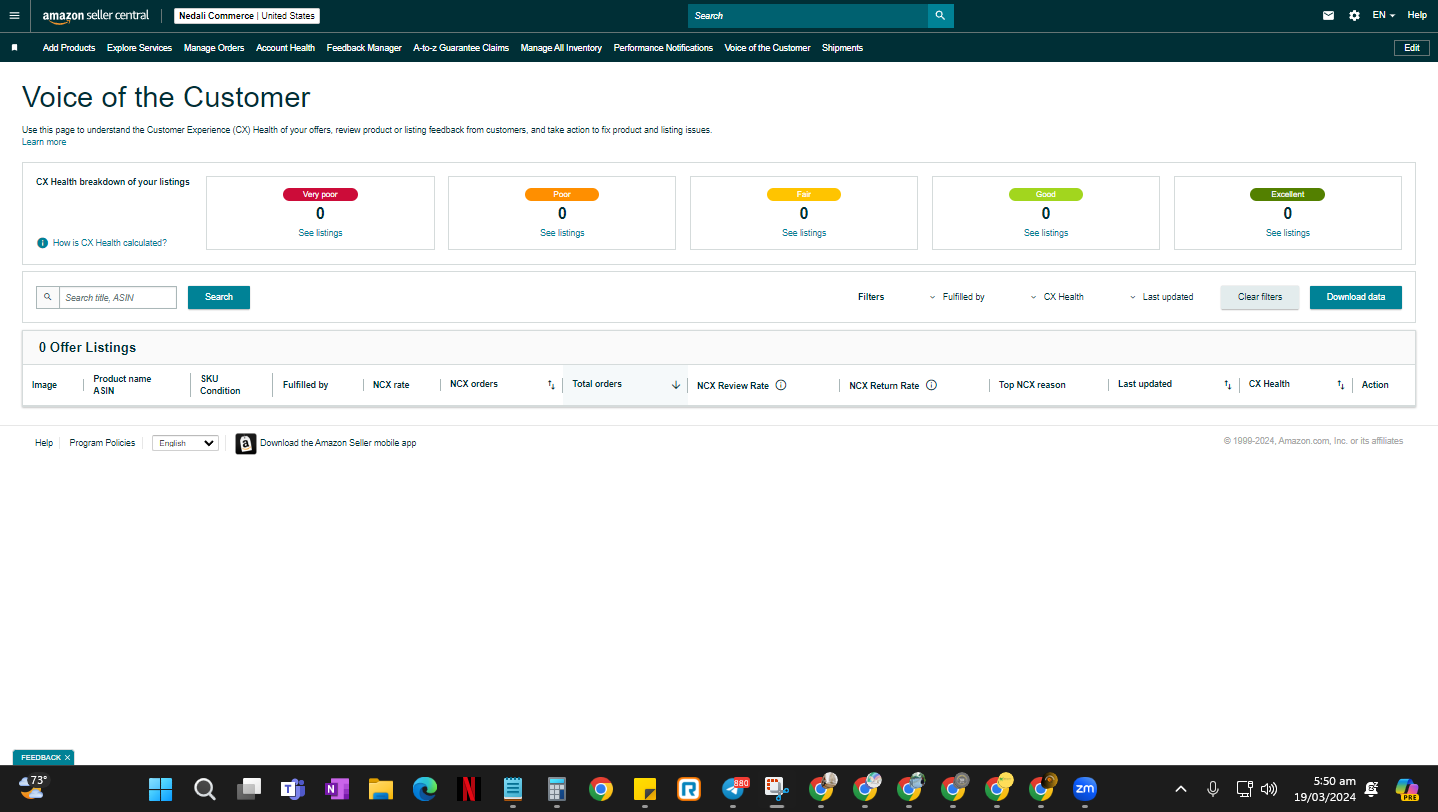The image size is (1438, 812).
Task: Click the Product name ASIN column header
Action: point(122,385)
